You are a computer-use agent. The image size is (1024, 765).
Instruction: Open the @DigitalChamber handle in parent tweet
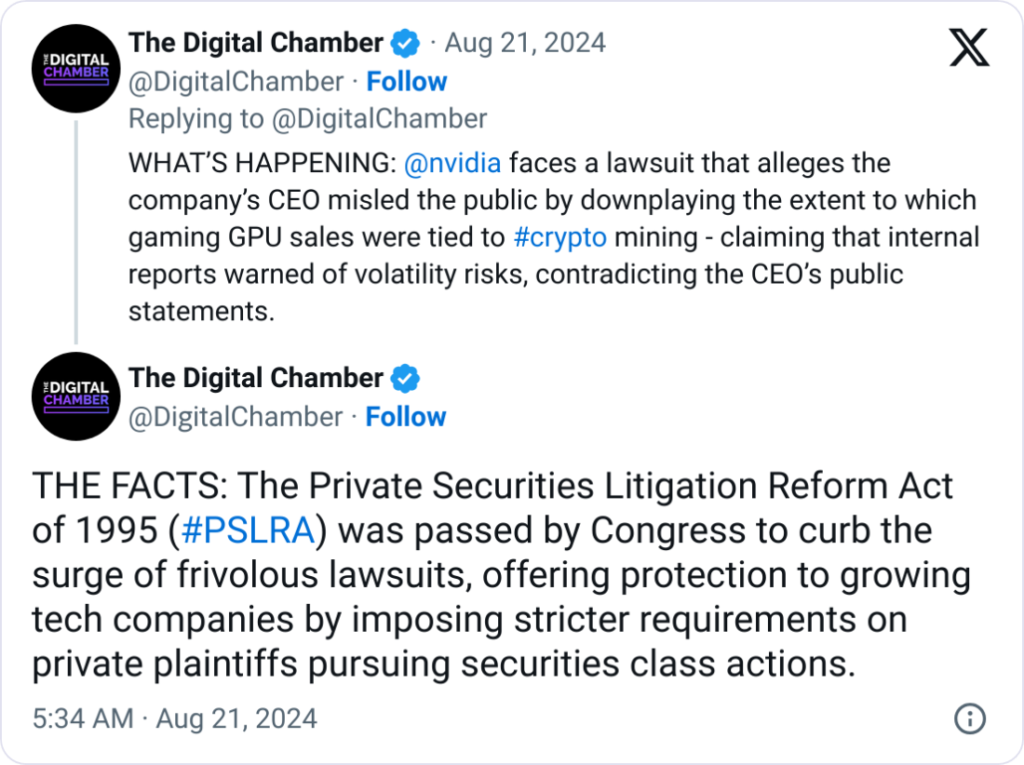pos(236,81)
